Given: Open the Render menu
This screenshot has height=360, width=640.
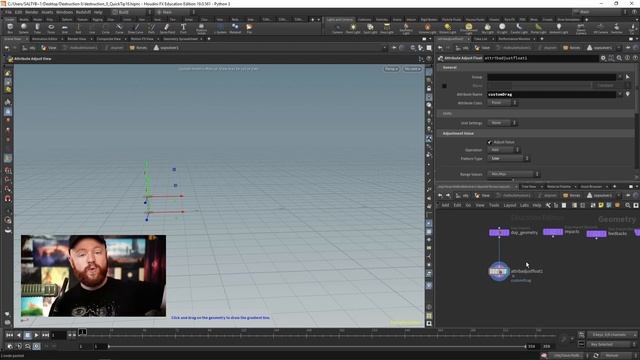Looking at the screenshot, I should pos(31,12).
